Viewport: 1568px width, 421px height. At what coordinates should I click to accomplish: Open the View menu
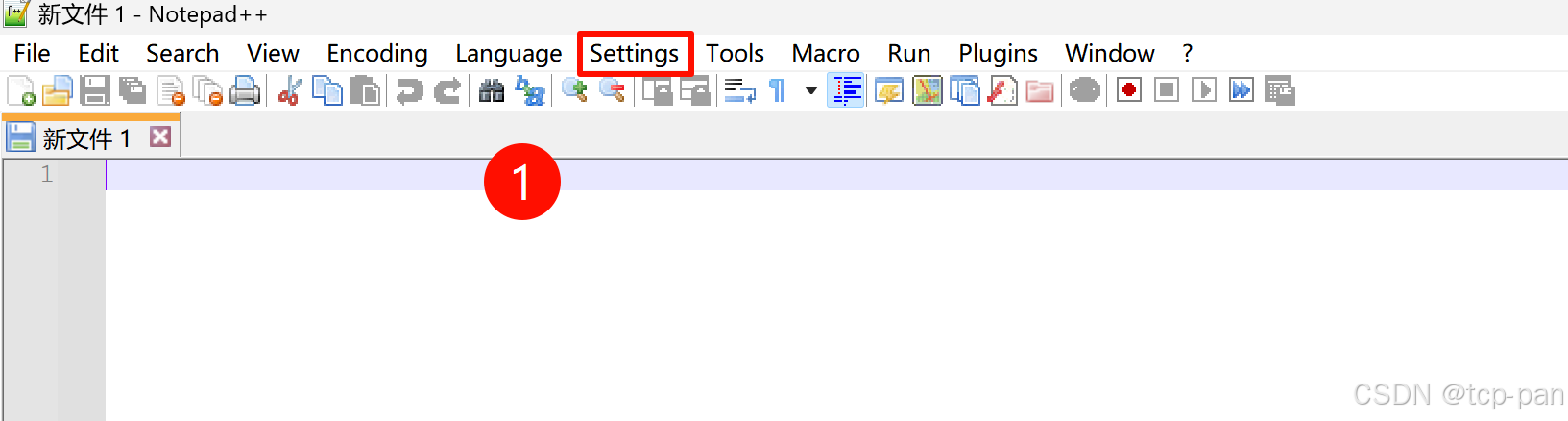[273, 54]
